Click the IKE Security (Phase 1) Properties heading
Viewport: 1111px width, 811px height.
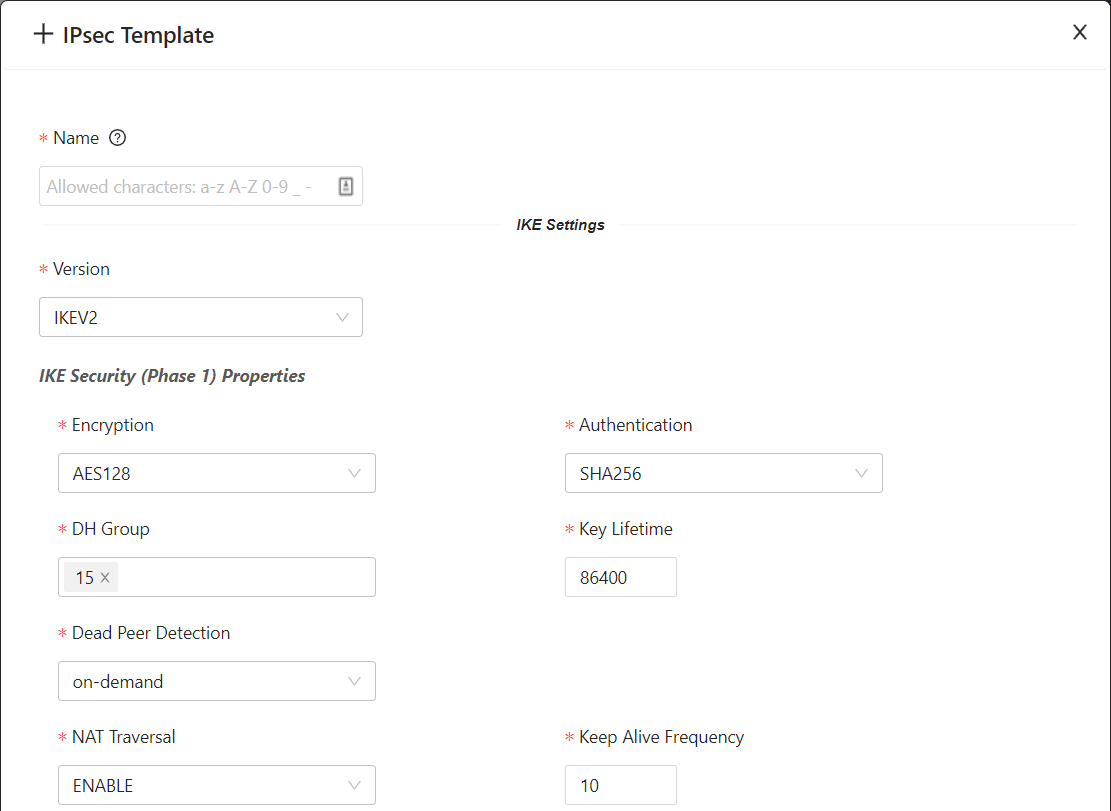pyautogui.click(x=172, y=375)
